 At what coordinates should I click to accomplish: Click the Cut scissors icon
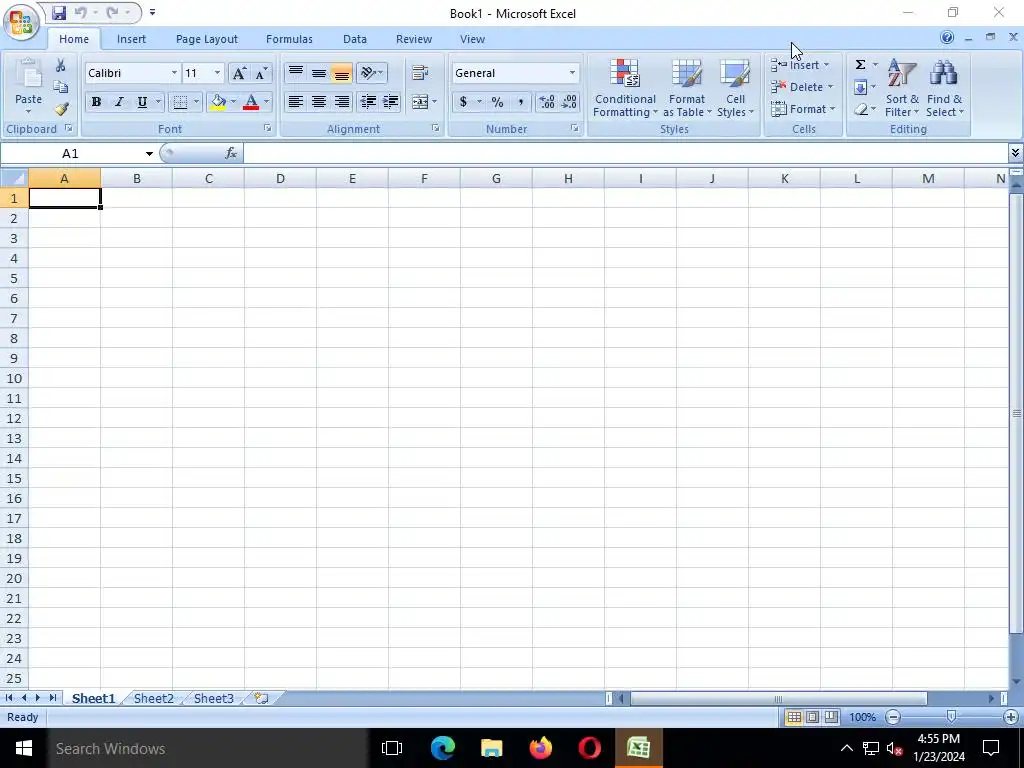61,65
